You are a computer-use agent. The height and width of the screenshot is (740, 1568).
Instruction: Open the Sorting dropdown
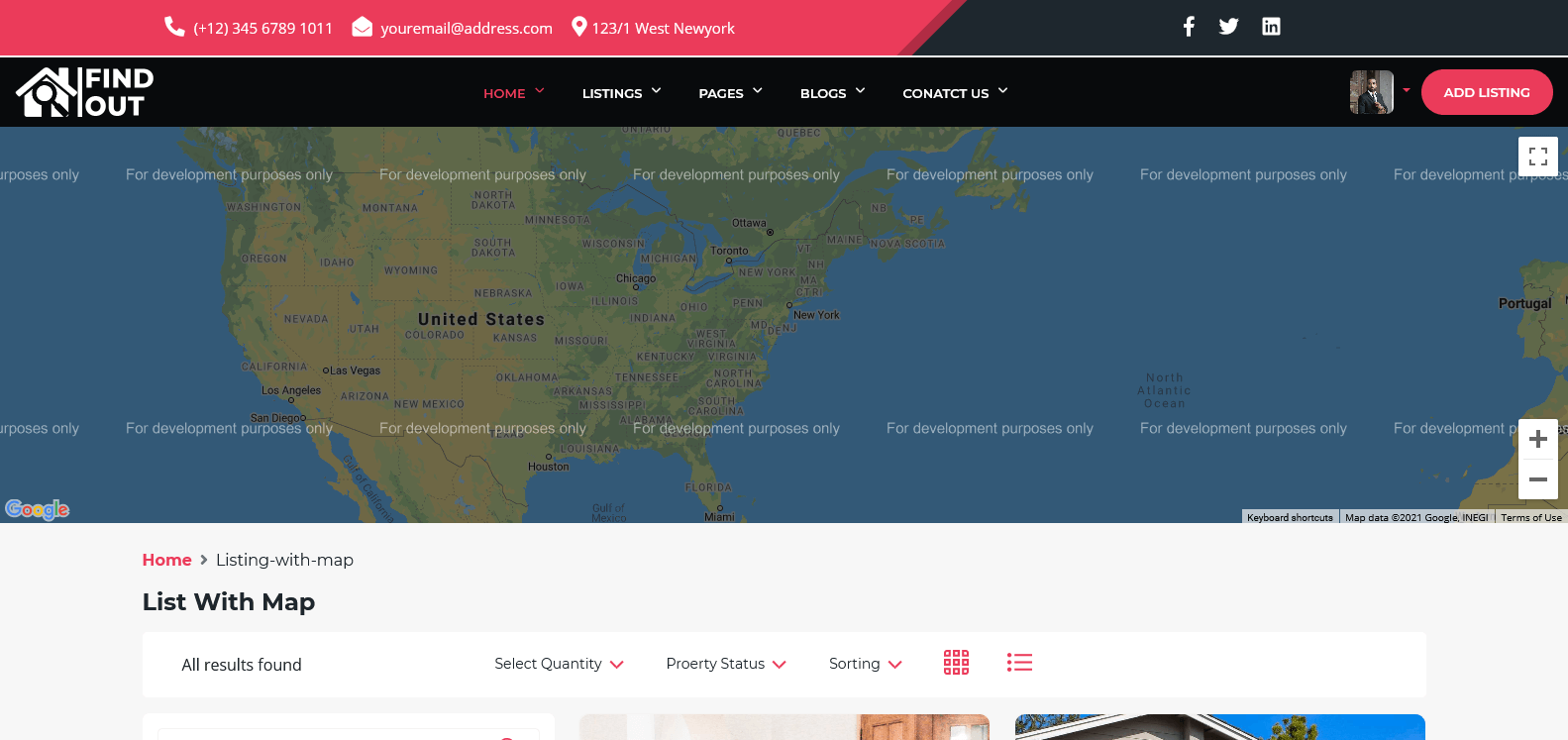tap(866, 664)
